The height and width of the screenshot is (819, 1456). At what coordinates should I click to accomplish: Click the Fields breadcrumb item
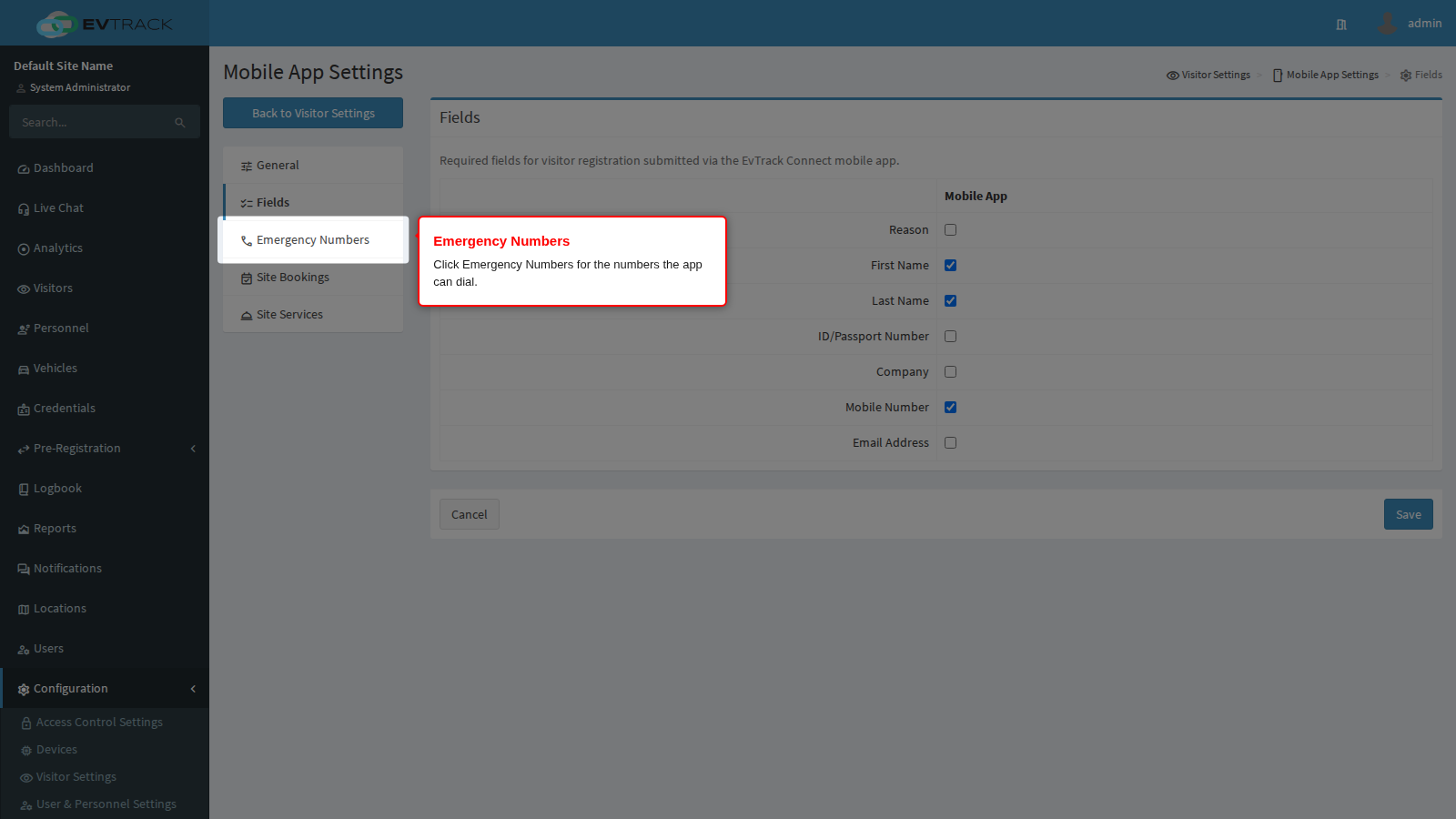pyautogui.click(x=1421, y=76)
